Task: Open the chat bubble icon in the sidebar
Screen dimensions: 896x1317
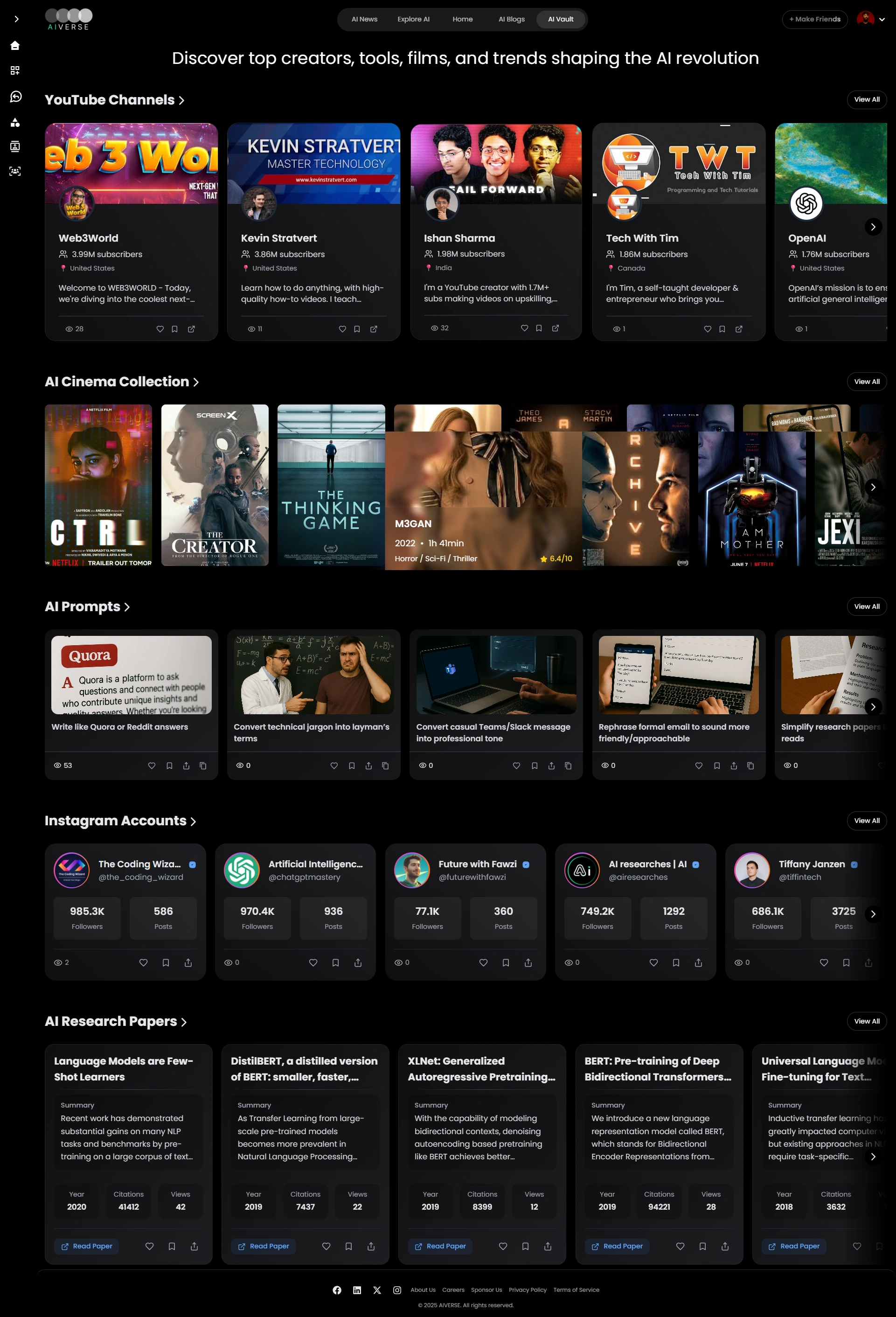Action: pyautogui.click(x=15, y=97)
